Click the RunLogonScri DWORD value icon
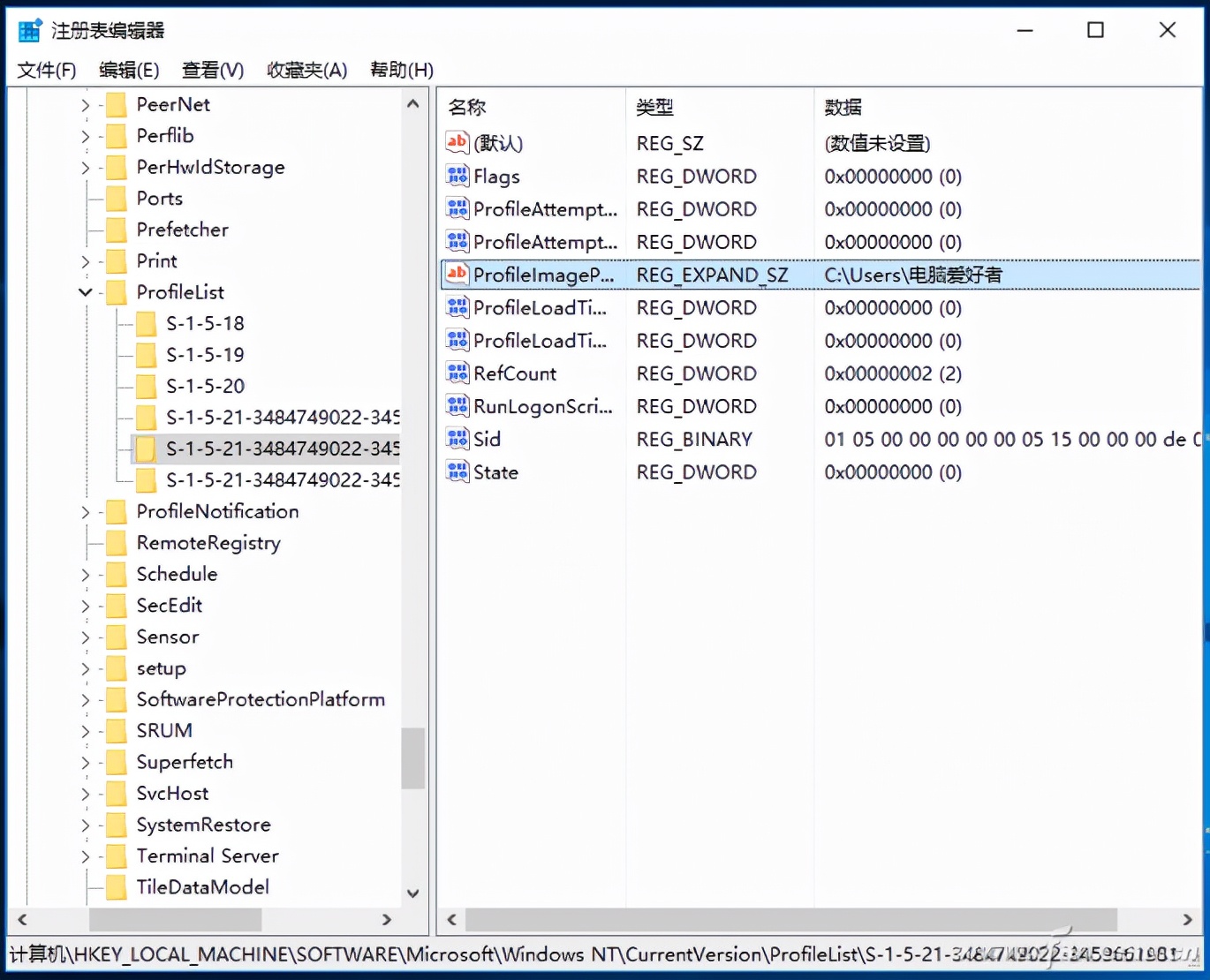 click(x=457, y=406)
